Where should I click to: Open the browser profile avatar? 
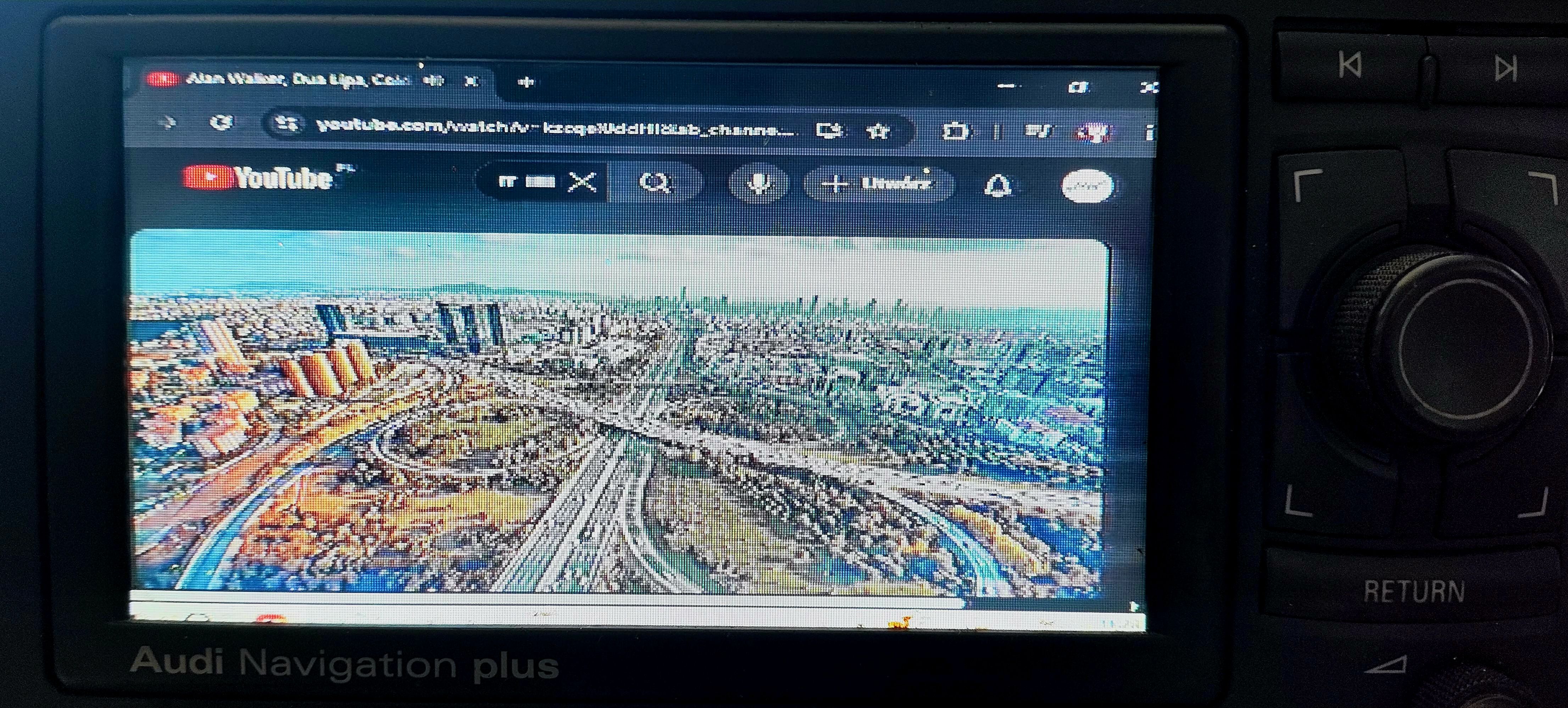tap(1094, 133)
